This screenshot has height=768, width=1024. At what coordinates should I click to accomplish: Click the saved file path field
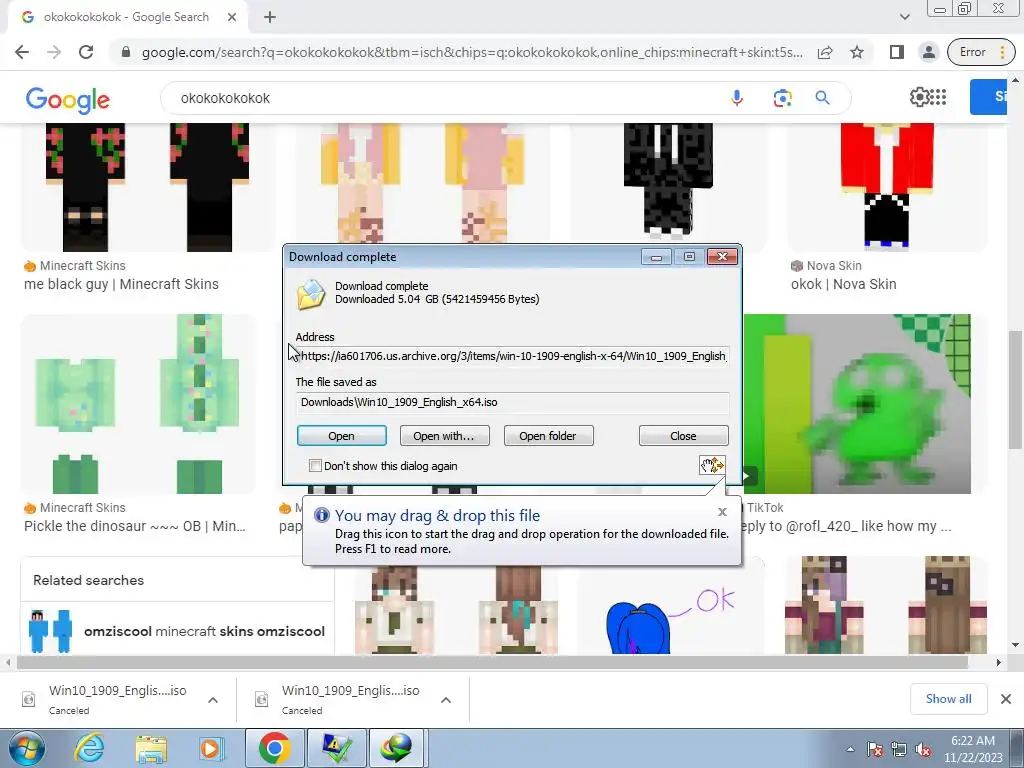click(x=512, y=402)
